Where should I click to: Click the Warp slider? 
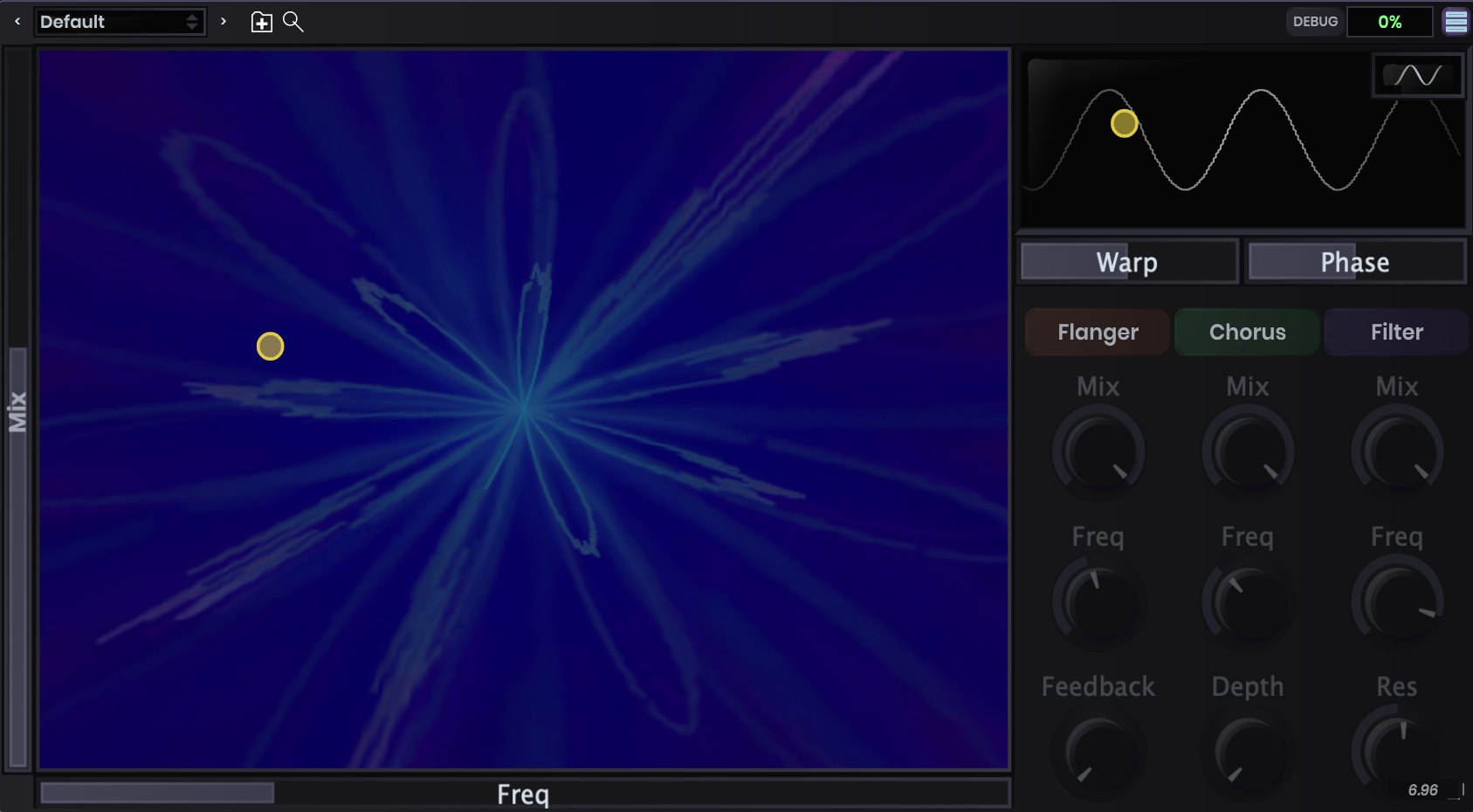point(1128,262)
